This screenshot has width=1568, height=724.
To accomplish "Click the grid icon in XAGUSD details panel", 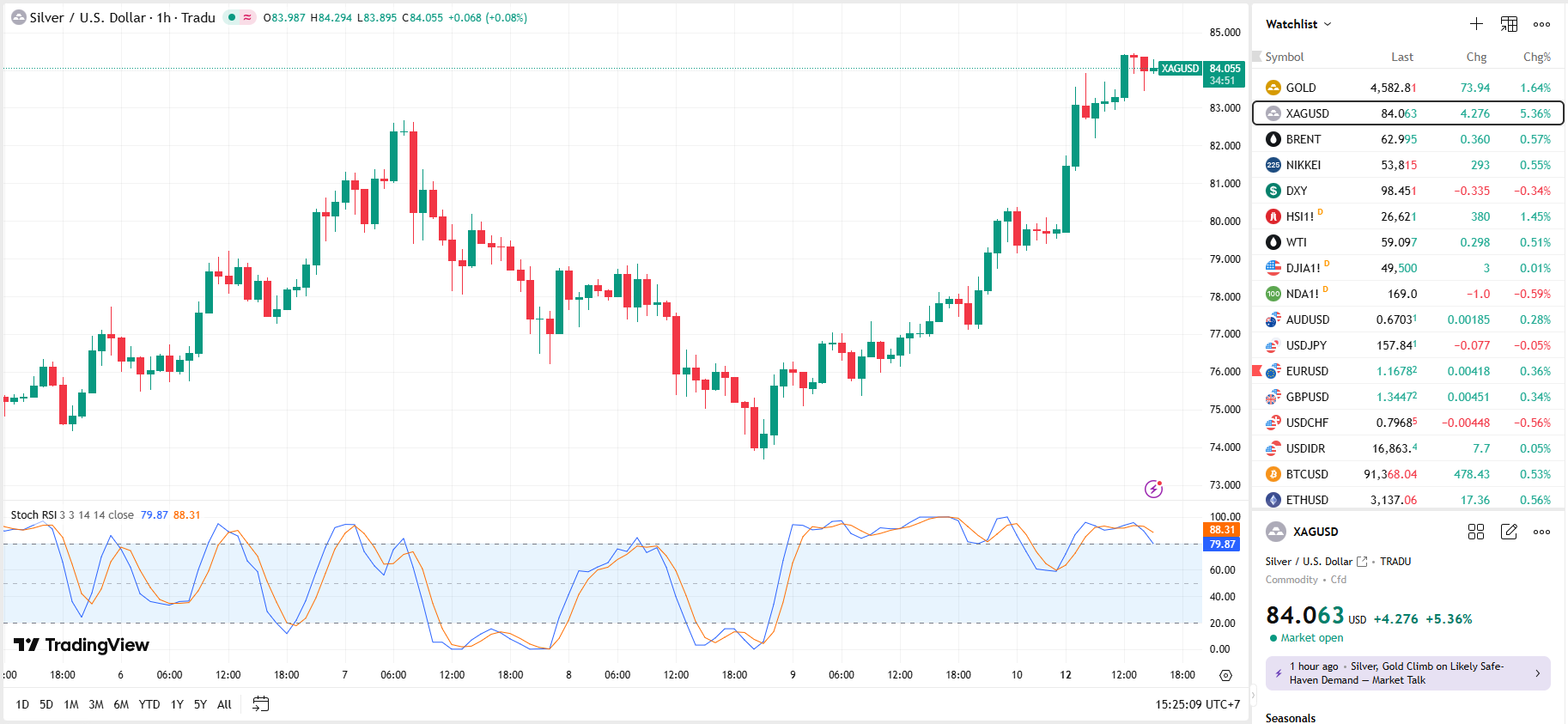I will point(1475,532).
